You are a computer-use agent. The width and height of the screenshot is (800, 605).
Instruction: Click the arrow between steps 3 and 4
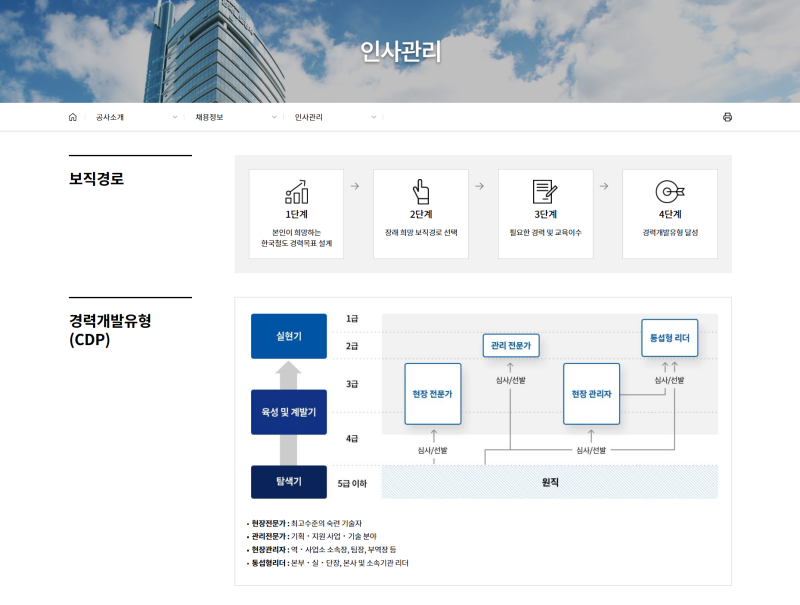[x=603, y=186]
